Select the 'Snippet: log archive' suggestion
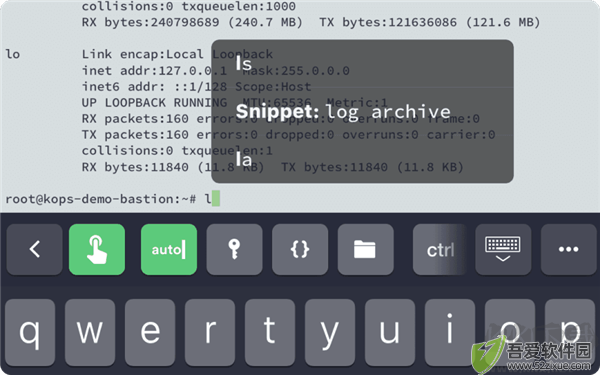 [362, 111]
